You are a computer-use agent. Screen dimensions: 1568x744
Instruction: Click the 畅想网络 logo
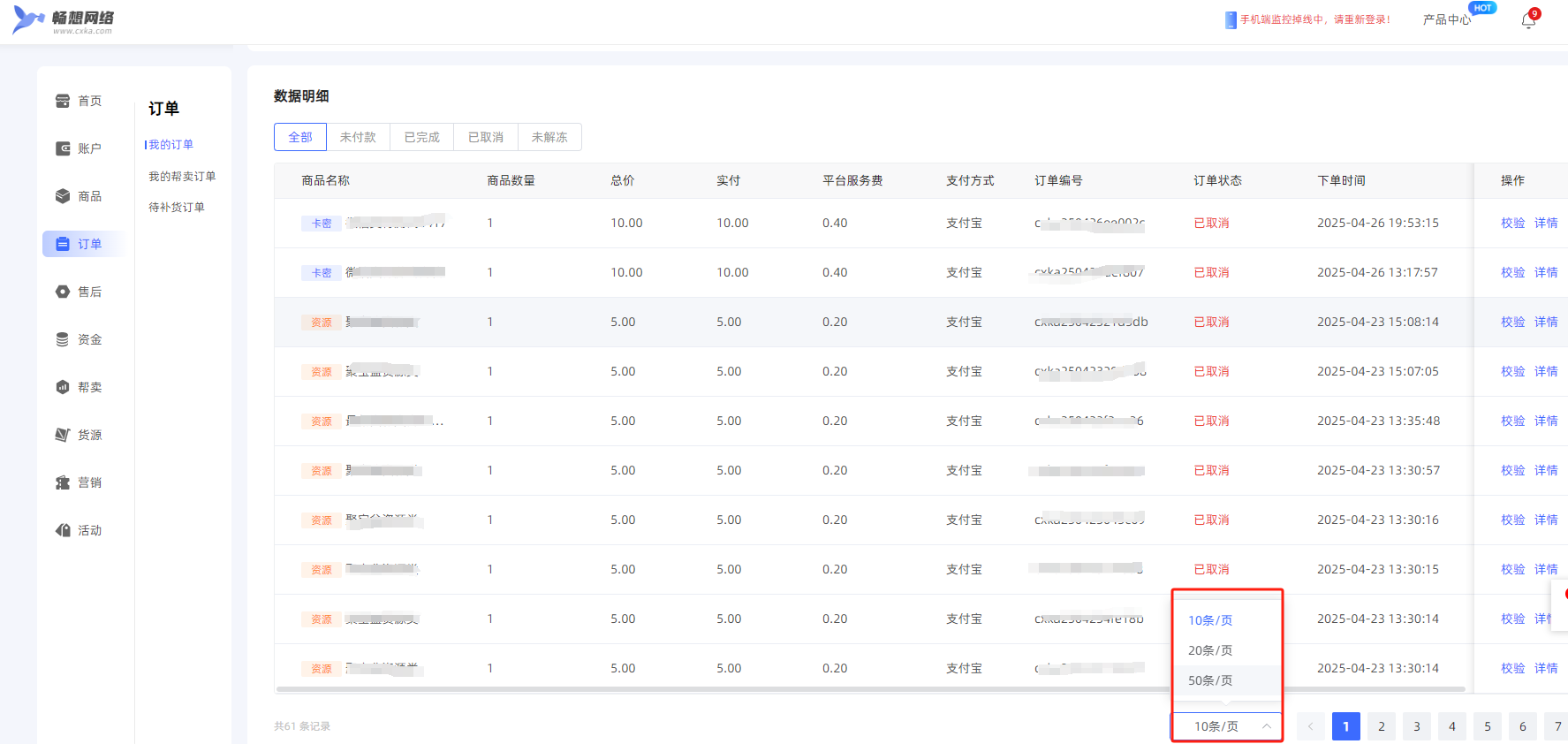[63, 20]
